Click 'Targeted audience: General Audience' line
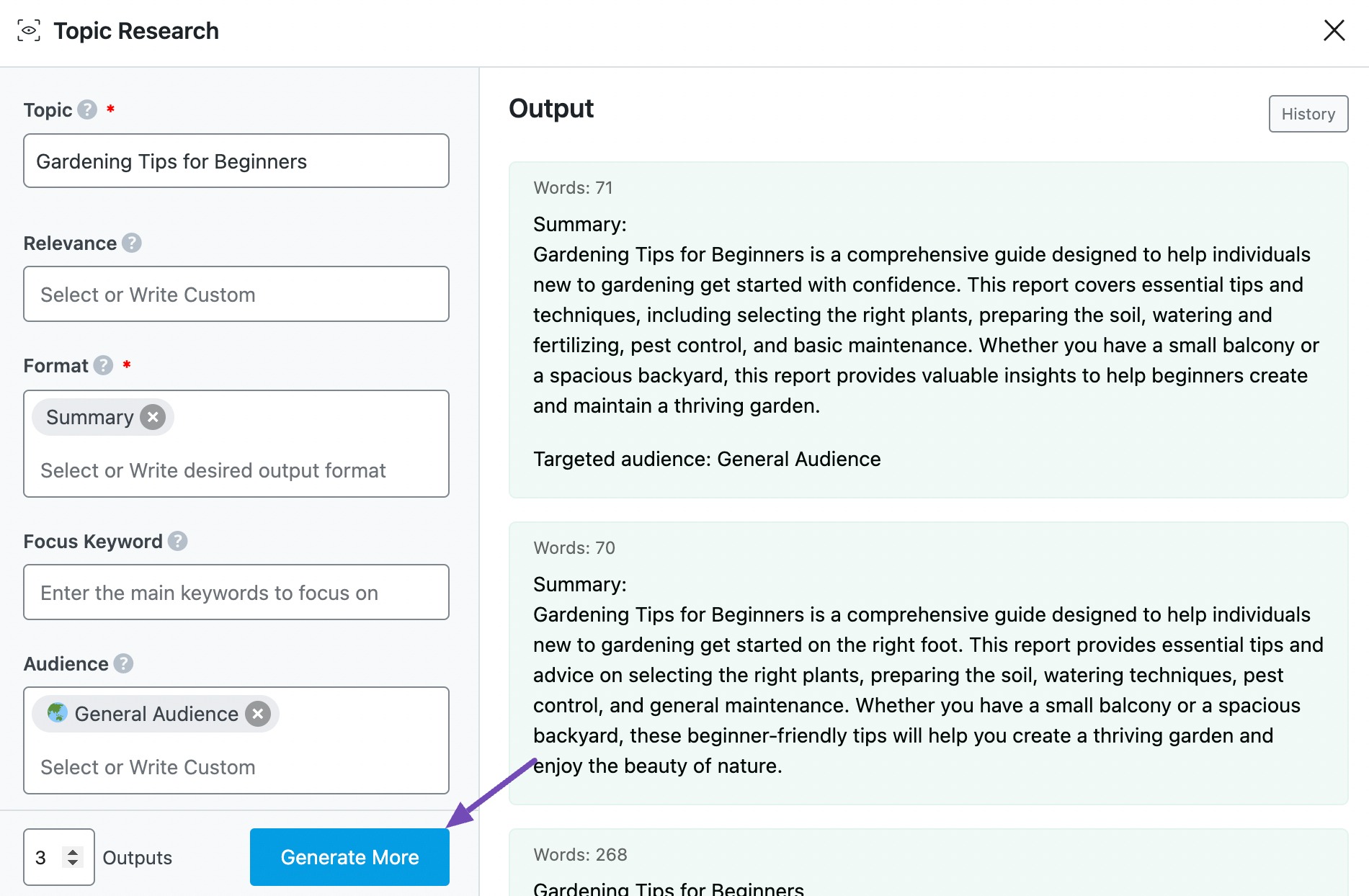Screen dimensions: 1369x896 pyautogui.click(x=707, y=459)
